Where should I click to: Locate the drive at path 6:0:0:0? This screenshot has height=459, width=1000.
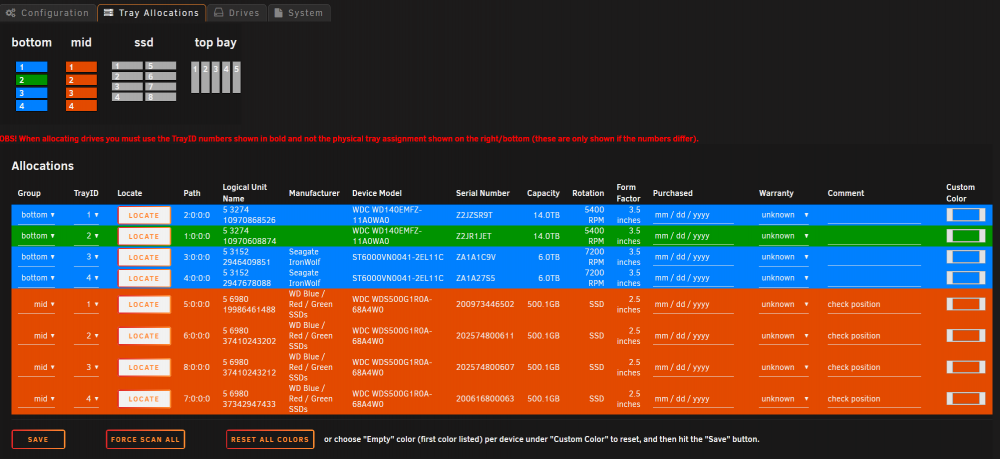(x=144, y=336)
